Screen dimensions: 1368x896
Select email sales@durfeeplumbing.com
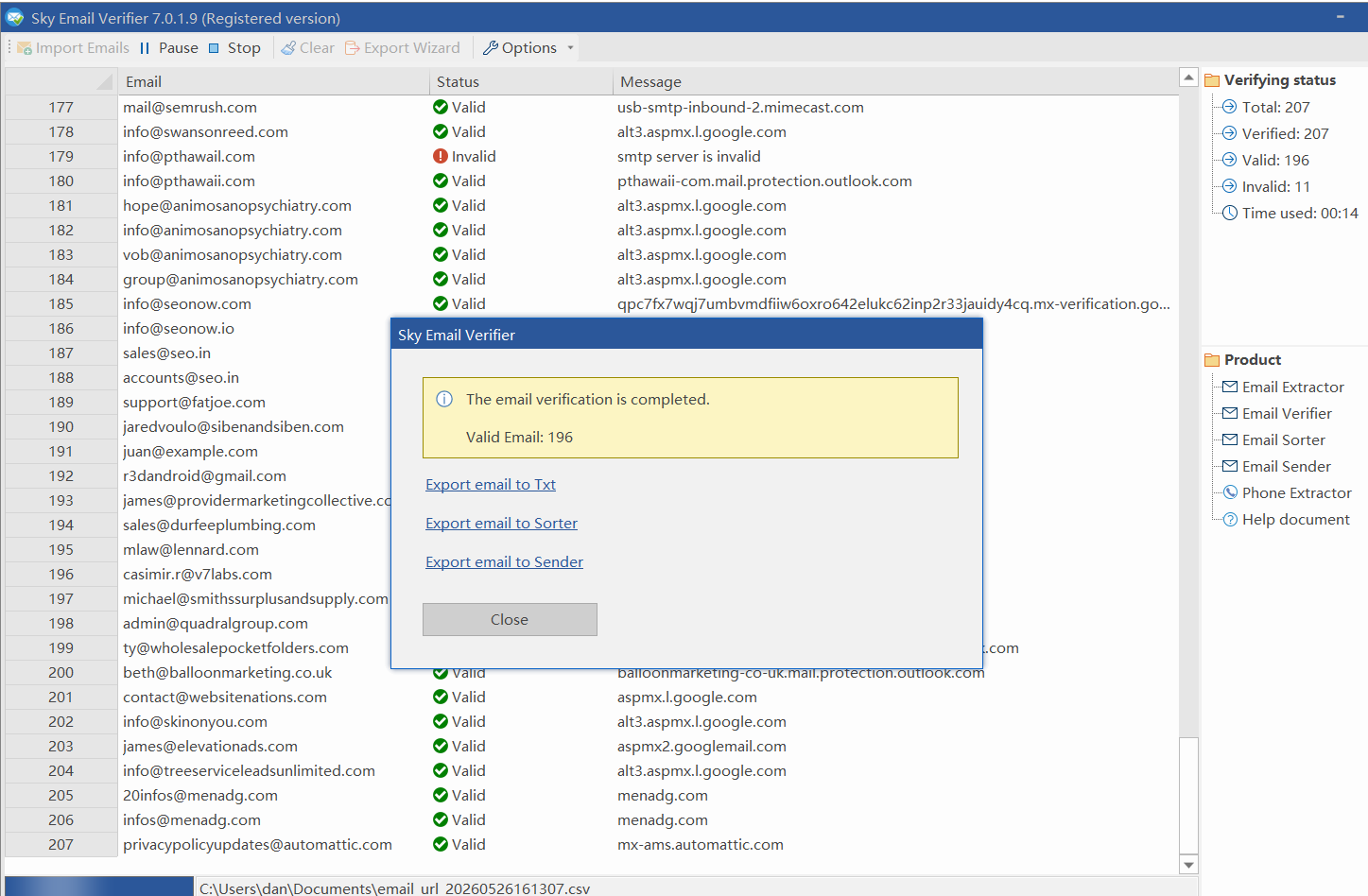tap(219, 526)
